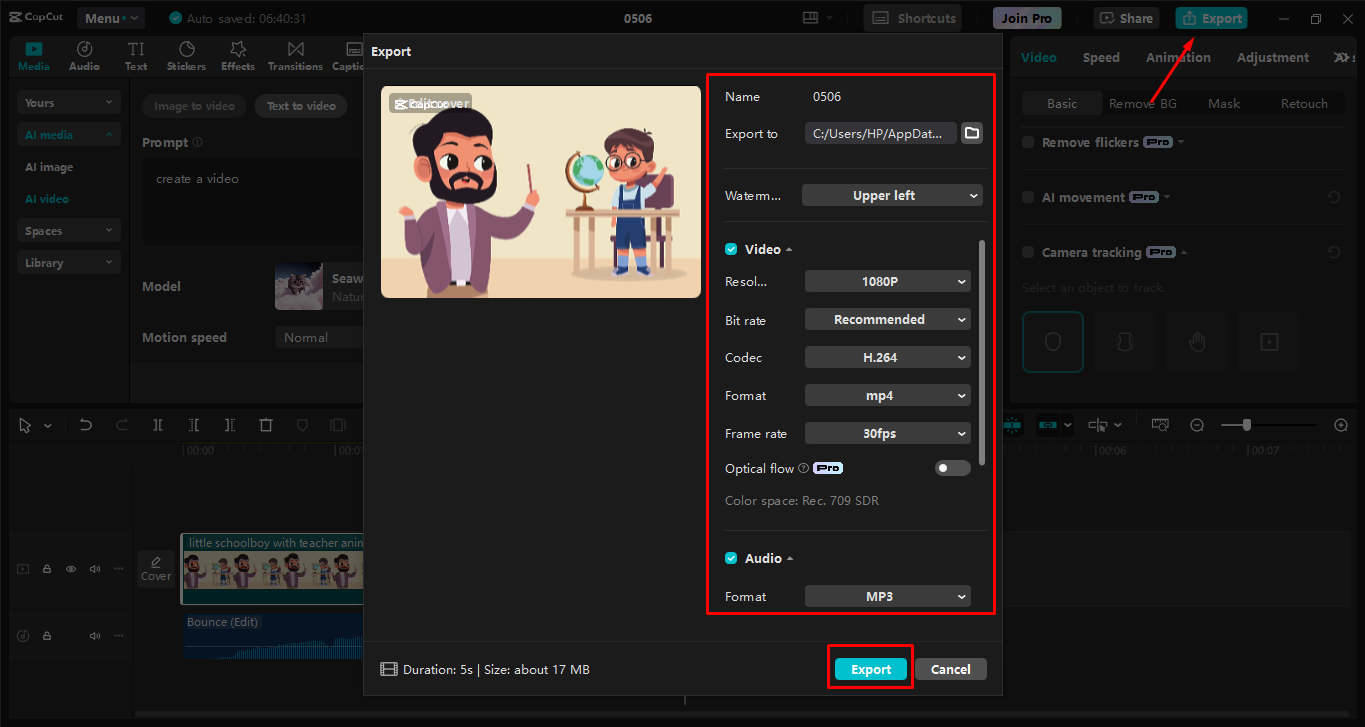This screenshot has height=727, width=1365.
Task: Click the Delete icon in the timeline toolbar
Action: coord(265,424)
